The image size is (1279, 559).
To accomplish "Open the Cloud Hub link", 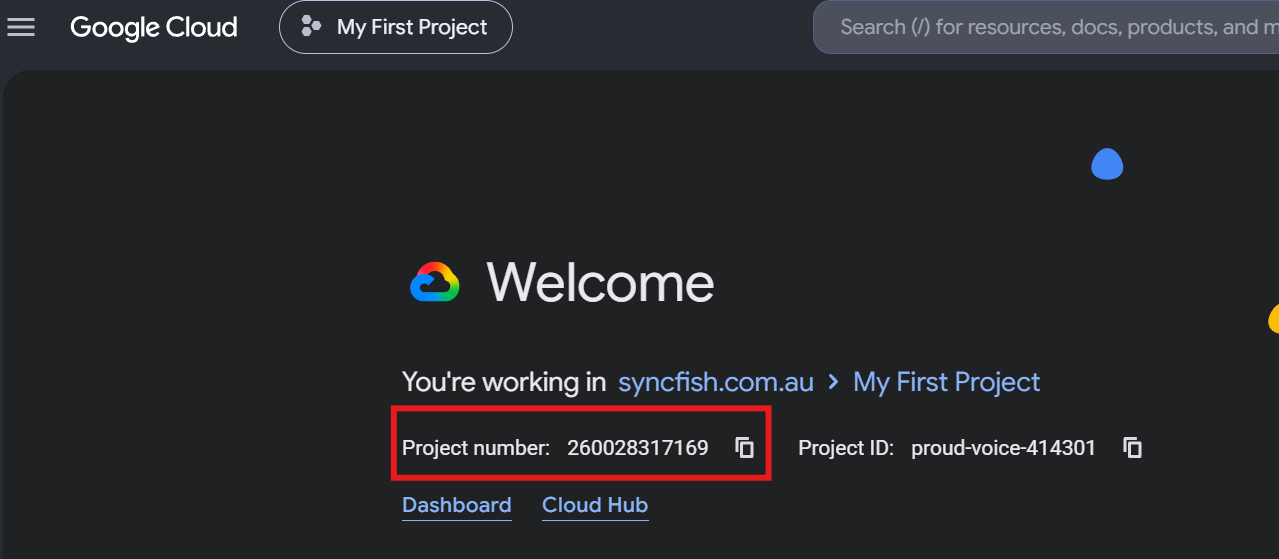I will pos(595,505).
